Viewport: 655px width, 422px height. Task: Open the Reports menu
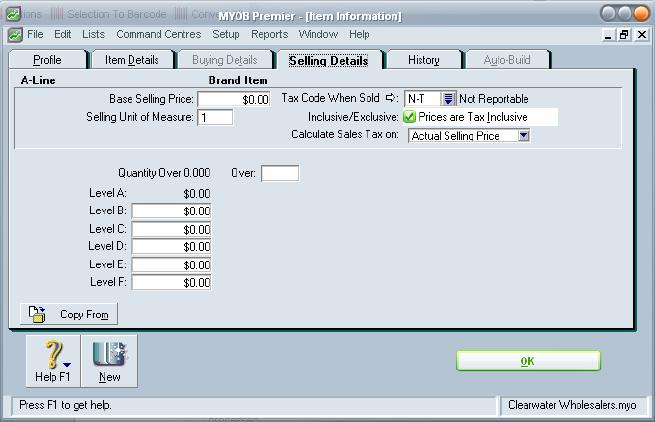[269, 34]
